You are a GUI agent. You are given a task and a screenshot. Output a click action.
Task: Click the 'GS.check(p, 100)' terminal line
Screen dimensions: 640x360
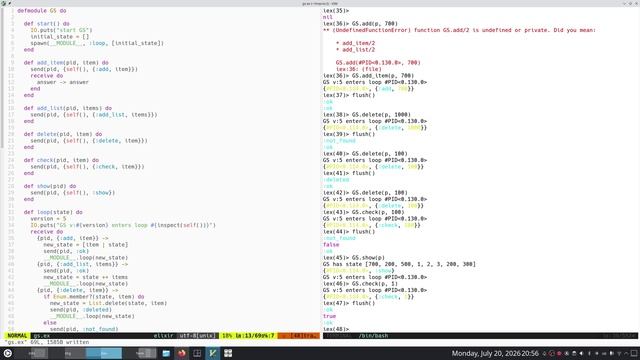click(x=364, y=212)
